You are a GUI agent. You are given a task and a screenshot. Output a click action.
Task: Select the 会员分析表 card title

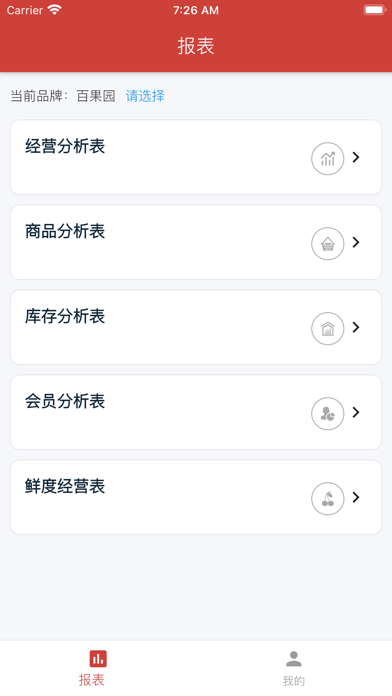(x=65, y=401)
